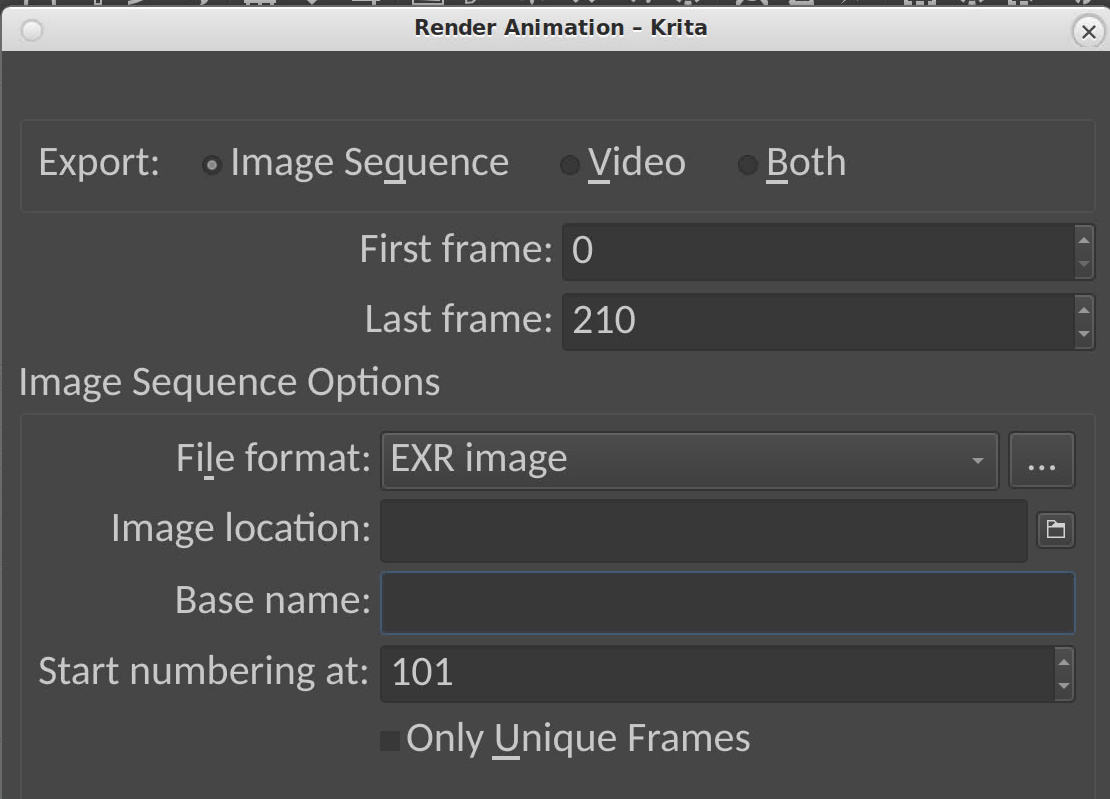Close the Render Animation dialog

pyautogui.click(x=1088, y=31)
